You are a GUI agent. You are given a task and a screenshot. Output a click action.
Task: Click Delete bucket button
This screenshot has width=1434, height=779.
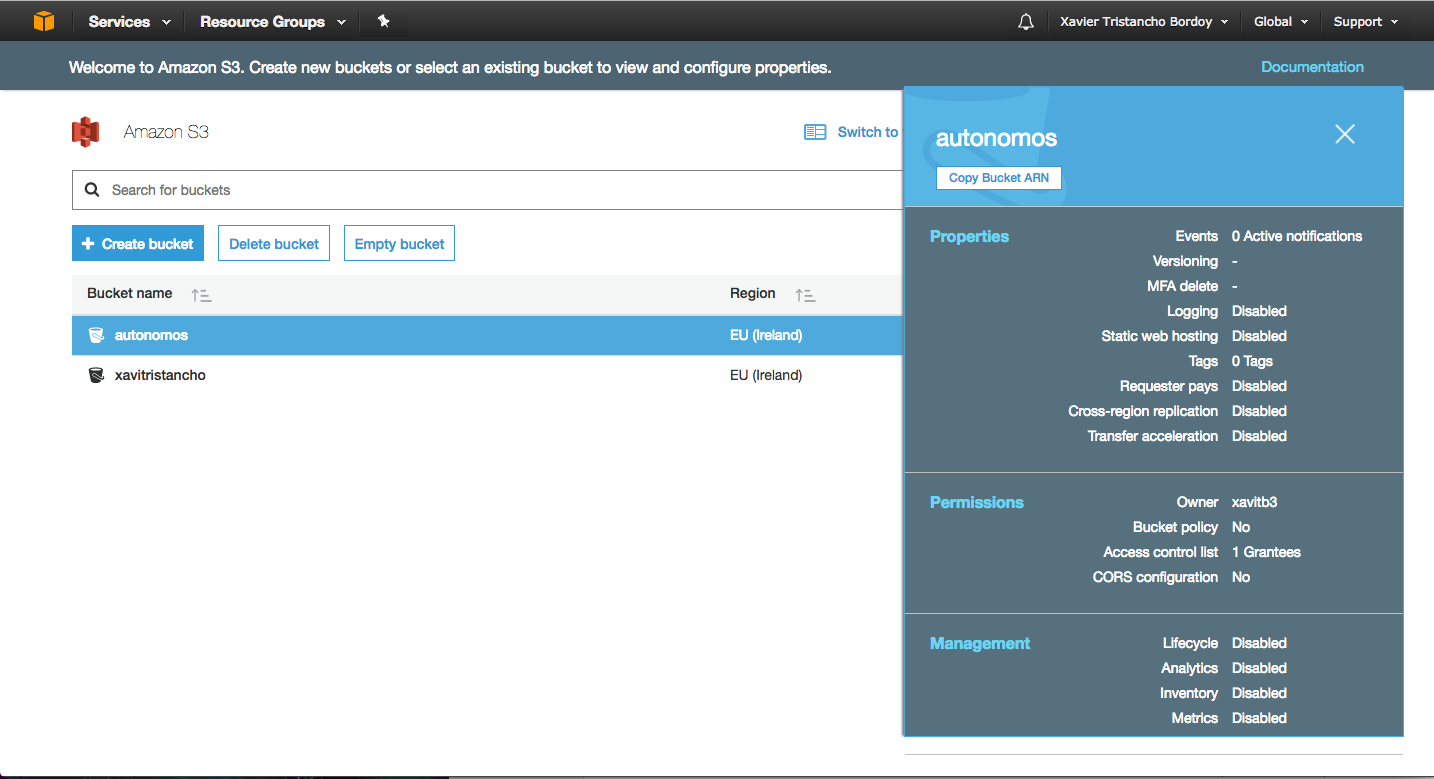[274, 243]
